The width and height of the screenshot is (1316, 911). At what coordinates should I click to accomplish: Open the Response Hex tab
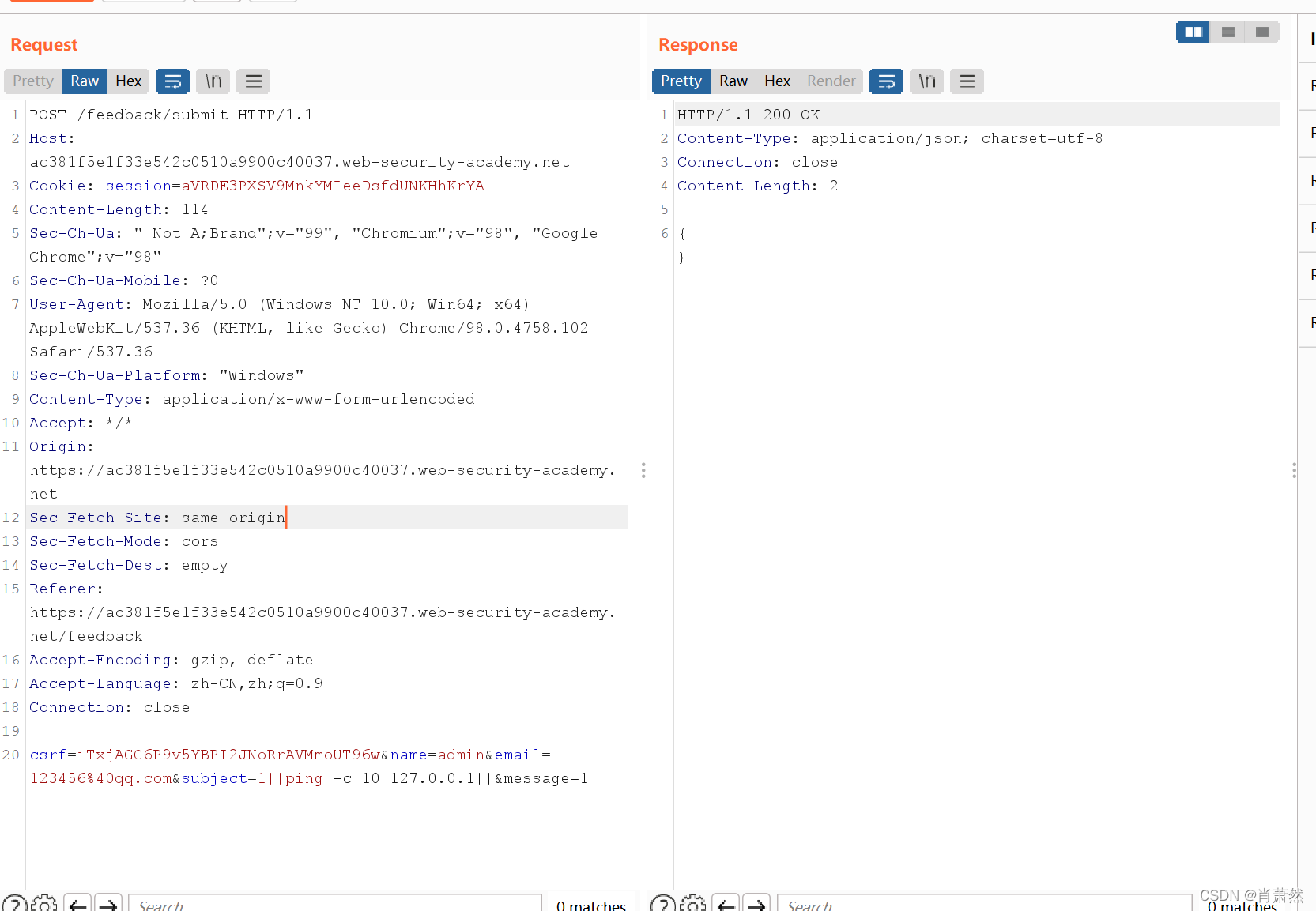coord(778,81)
